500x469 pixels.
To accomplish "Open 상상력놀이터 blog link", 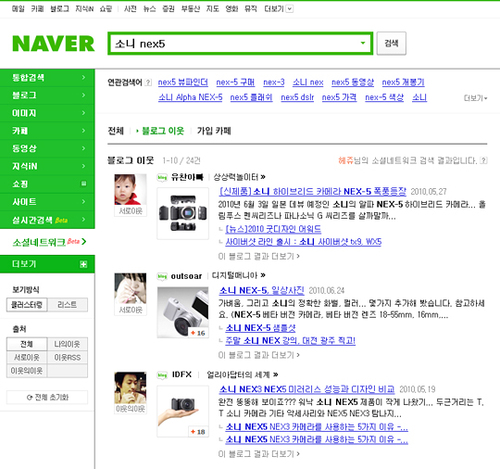I will [239, 177].
